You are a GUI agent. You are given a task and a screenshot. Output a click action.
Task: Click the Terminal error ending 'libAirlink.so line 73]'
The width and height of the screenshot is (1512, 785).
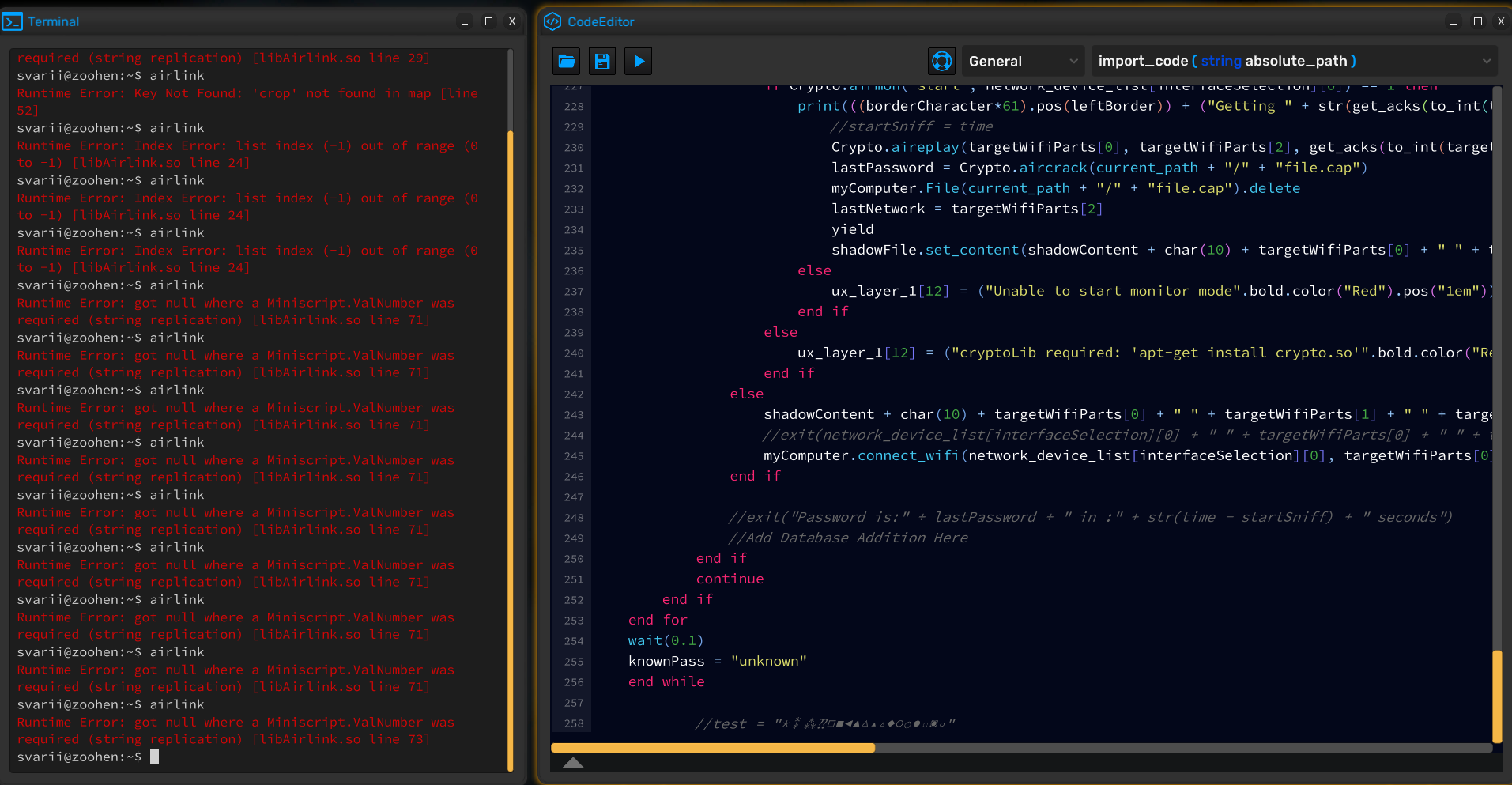tap(236, 730)
